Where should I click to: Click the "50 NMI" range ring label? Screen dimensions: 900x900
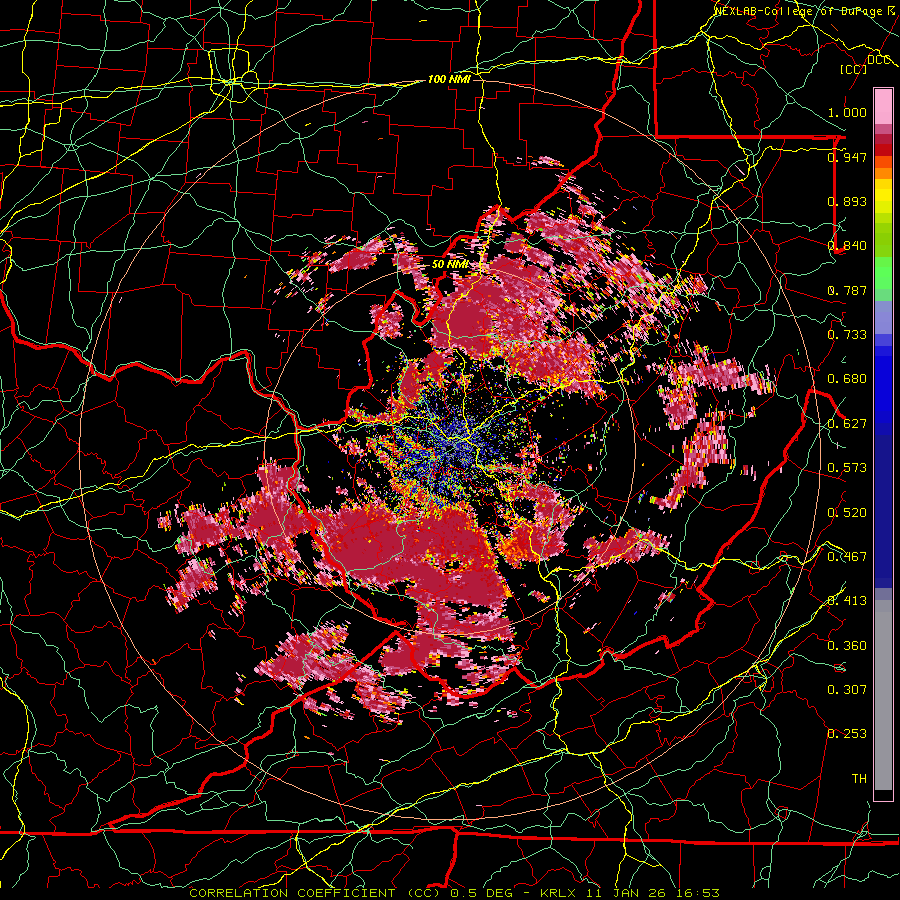(450, 264)
